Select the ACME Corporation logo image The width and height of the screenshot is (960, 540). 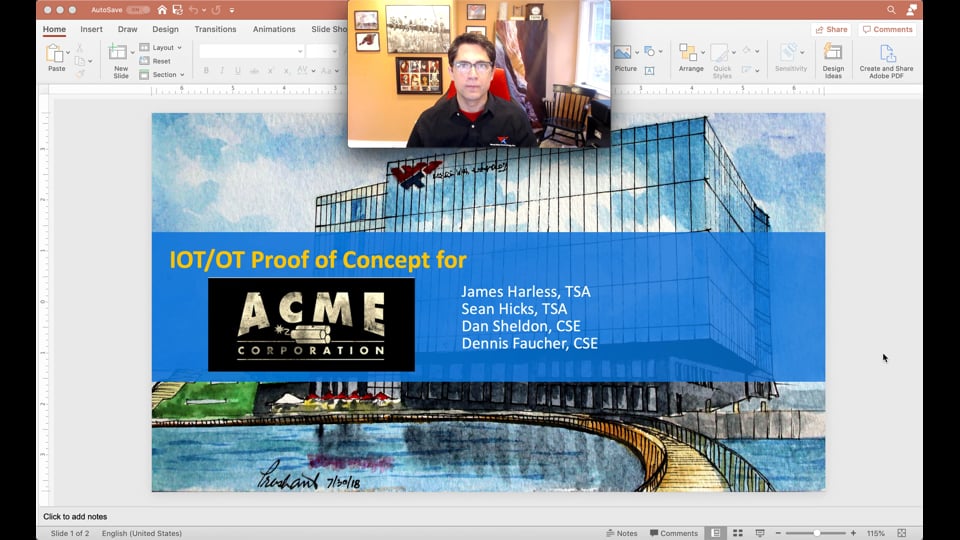(x=311, y=324)
